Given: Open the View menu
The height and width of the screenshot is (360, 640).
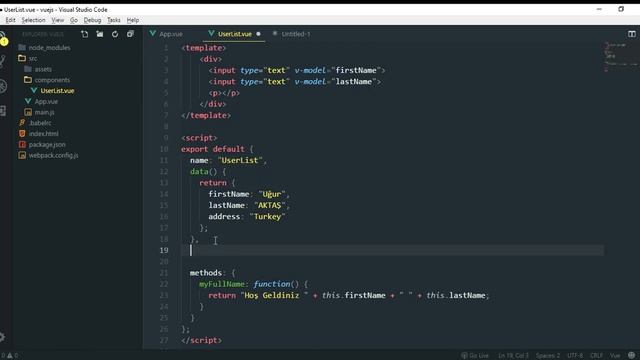Looking at the screenshot, I should tap(58, 20).
